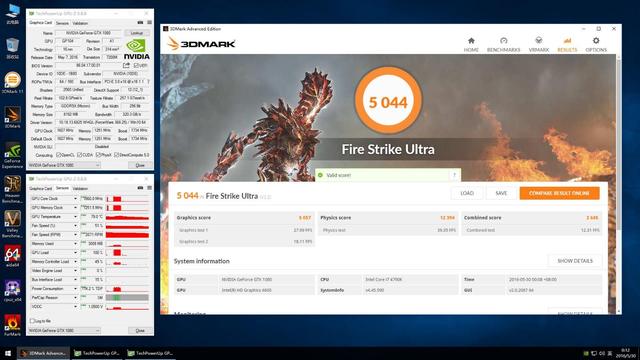This screenshot has width=640, height=360.
Task: Expand Fan Speed (%) sensor dropdown
Action: click(75, 226)
